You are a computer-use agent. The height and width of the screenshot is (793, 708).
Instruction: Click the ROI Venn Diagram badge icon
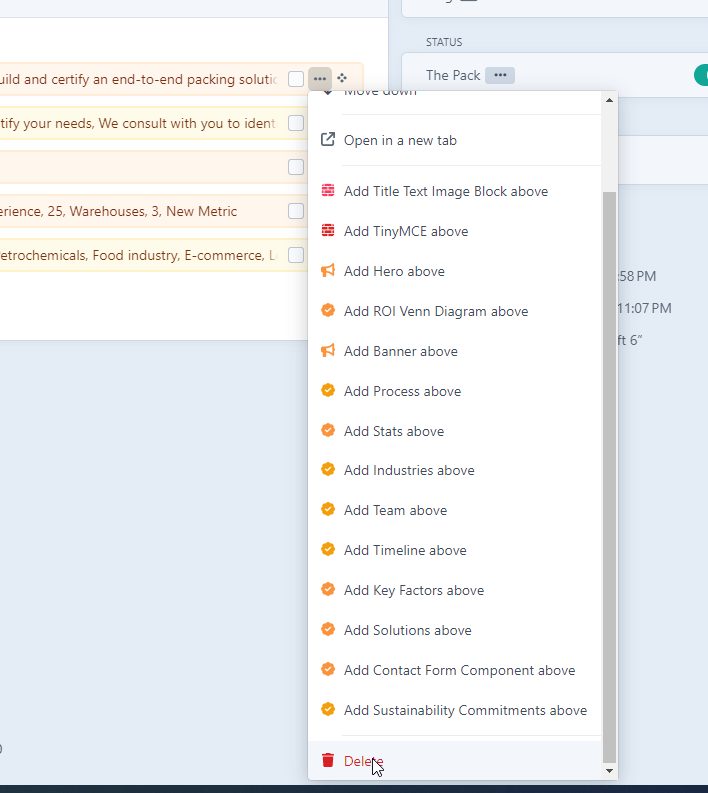point(327,311)
